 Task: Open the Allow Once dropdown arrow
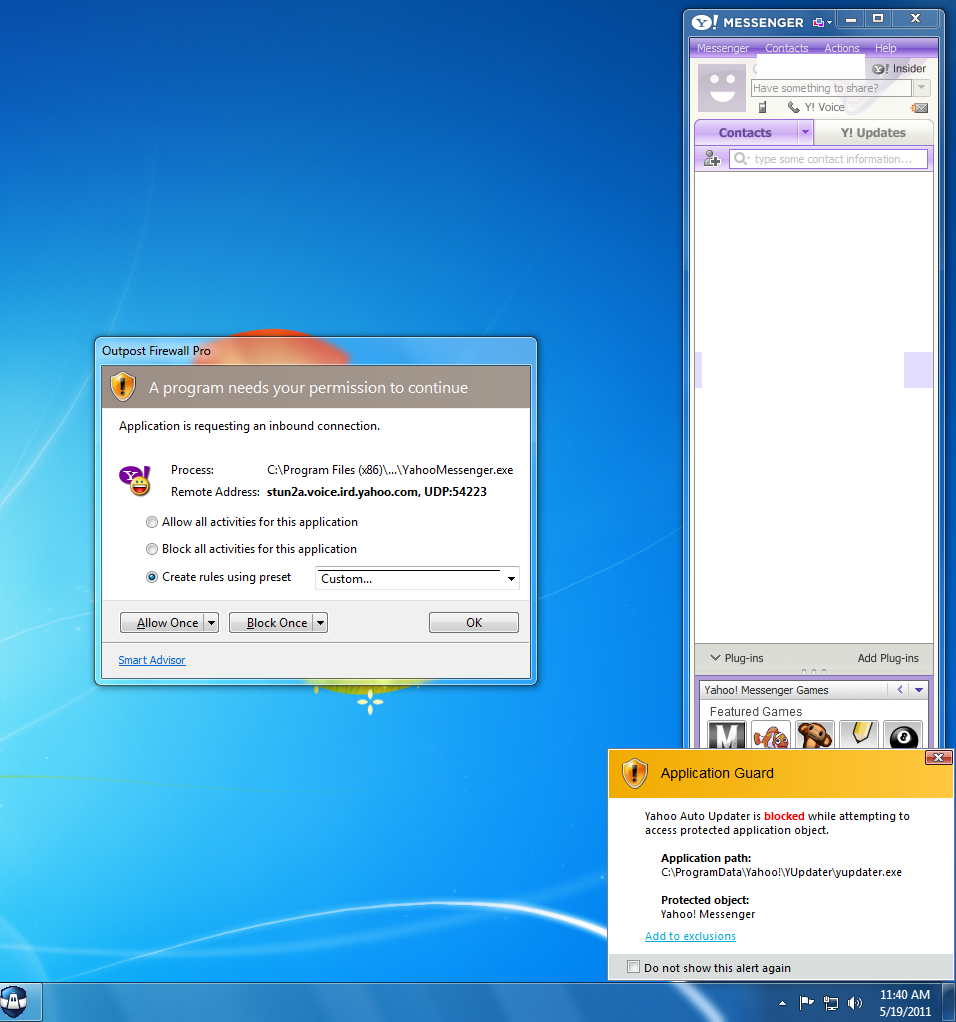tap(211, 623)
